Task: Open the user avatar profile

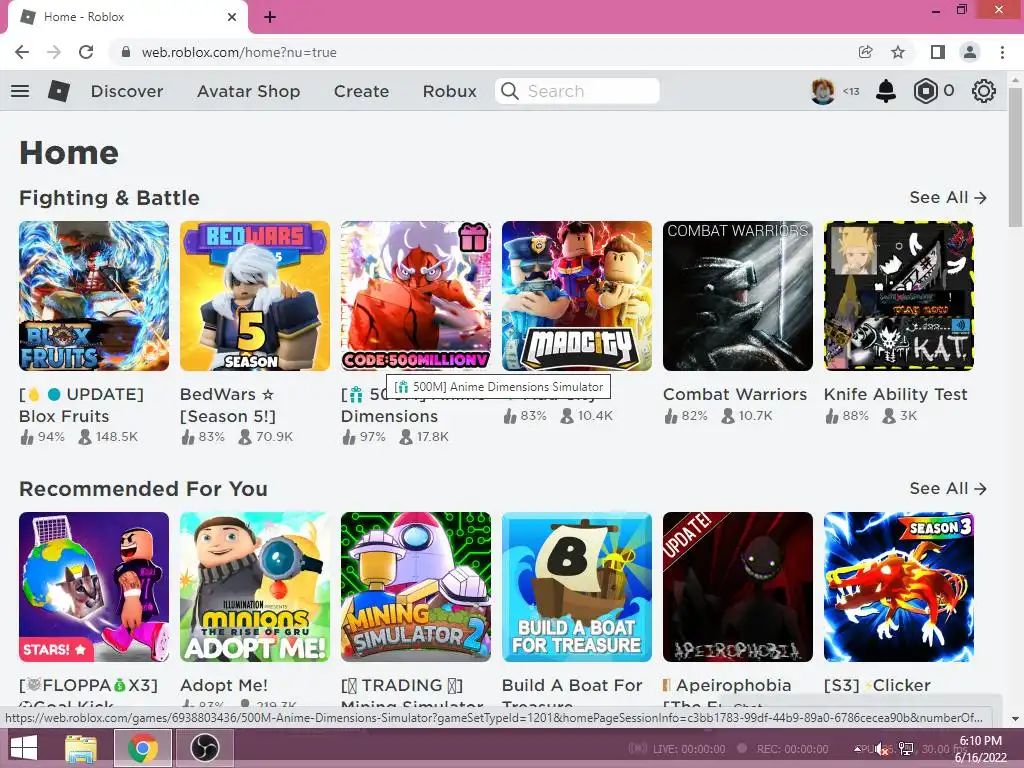Action: pyautogui.click(x=823, y=91)
